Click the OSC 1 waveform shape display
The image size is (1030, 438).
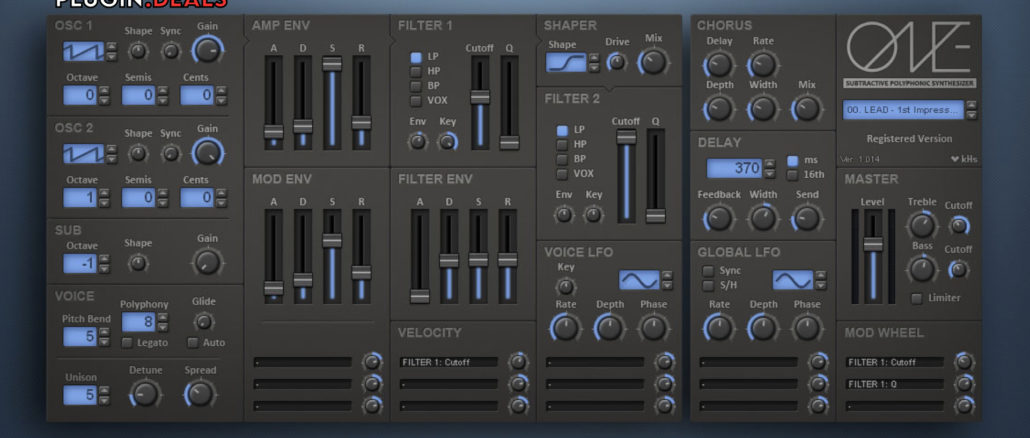tap(83, 51)
